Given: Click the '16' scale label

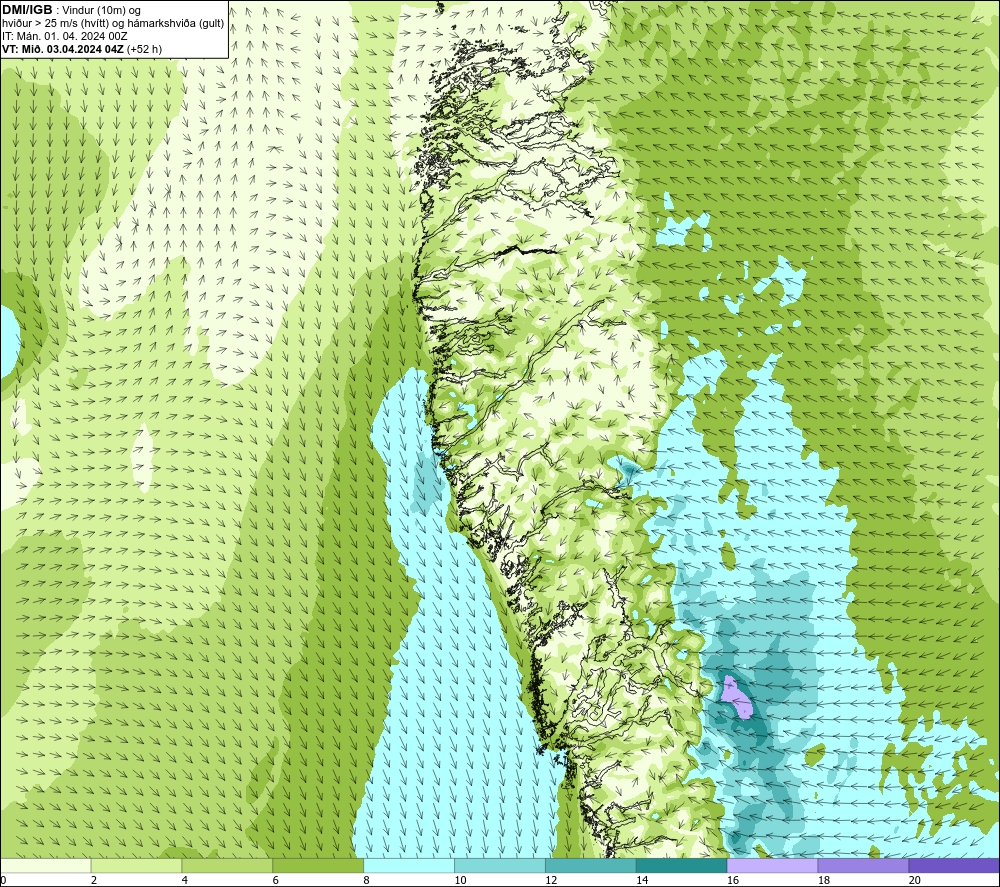Looking at the screenshot, I should point(733,881).
